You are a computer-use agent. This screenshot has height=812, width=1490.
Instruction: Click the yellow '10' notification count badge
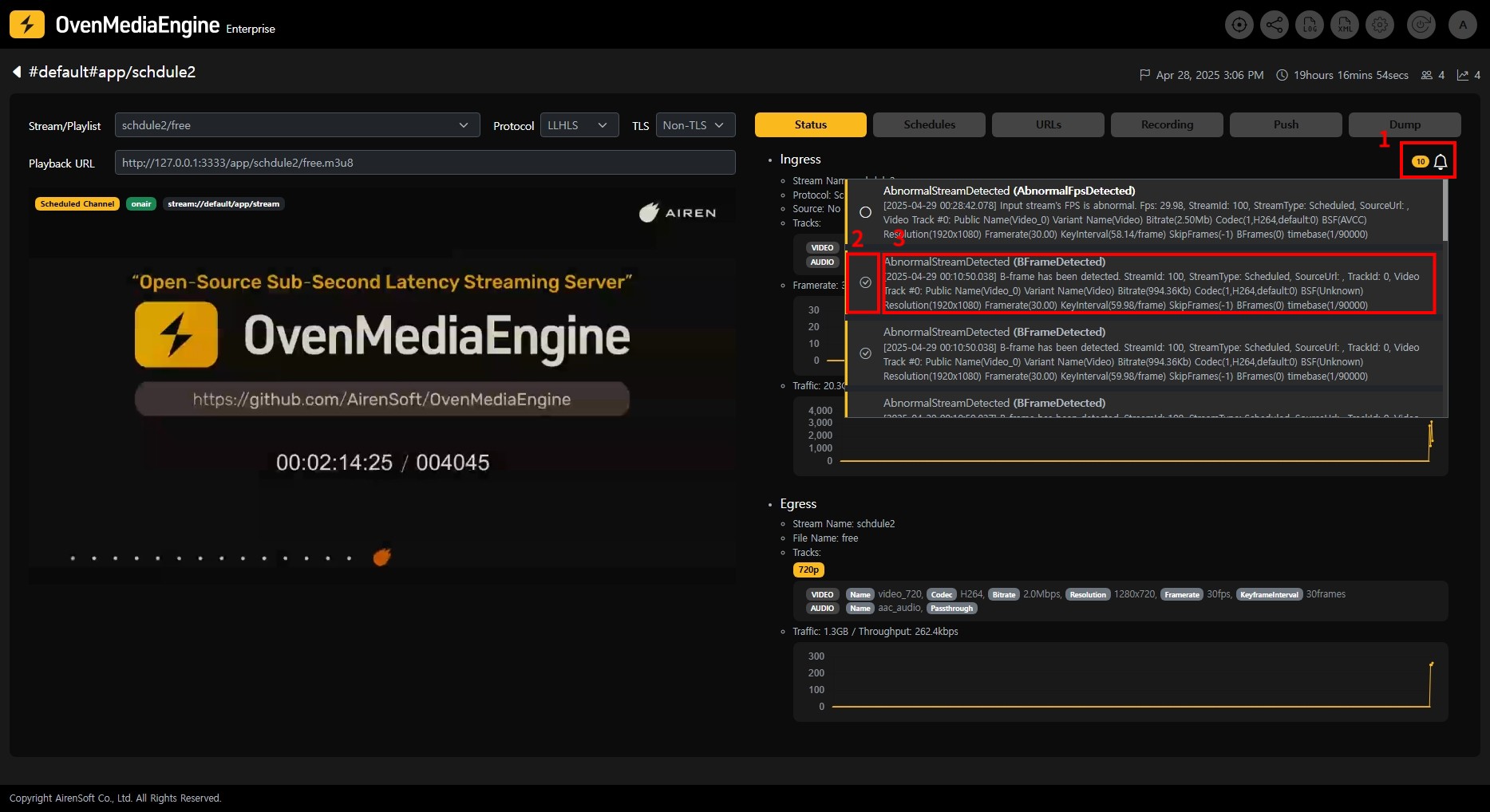tap(1421, 162)
